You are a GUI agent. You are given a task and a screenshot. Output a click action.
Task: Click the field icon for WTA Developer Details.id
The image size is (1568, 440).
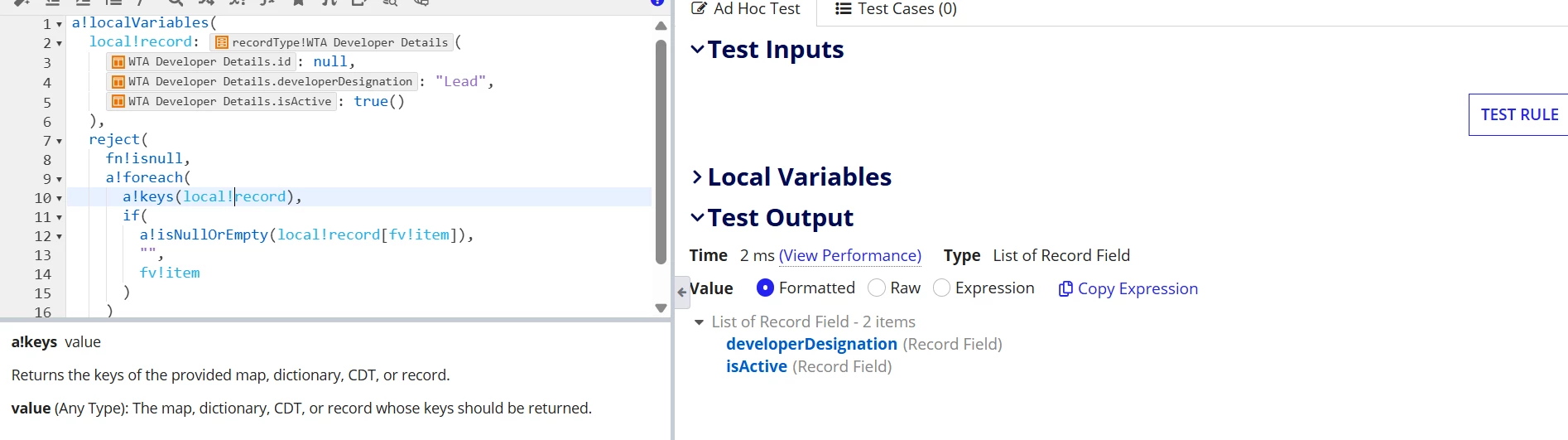(118, 62)
